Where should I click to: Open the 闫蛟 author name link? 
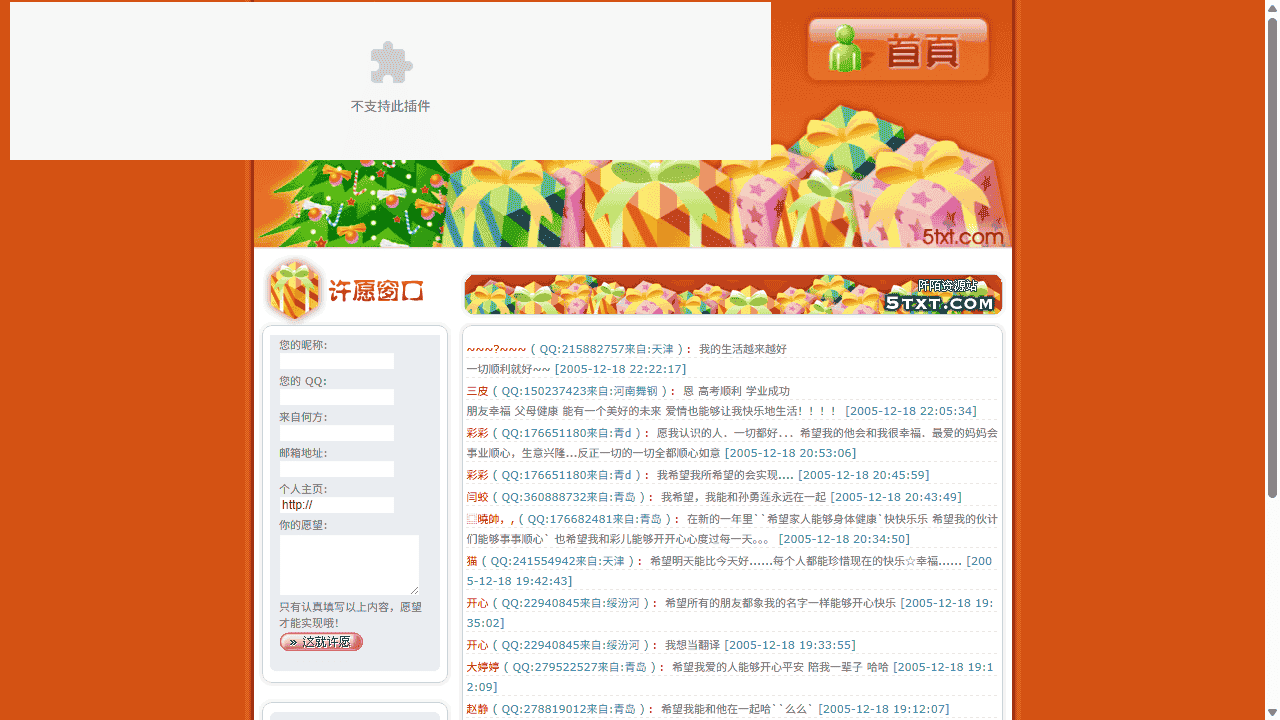pos(477,497)
